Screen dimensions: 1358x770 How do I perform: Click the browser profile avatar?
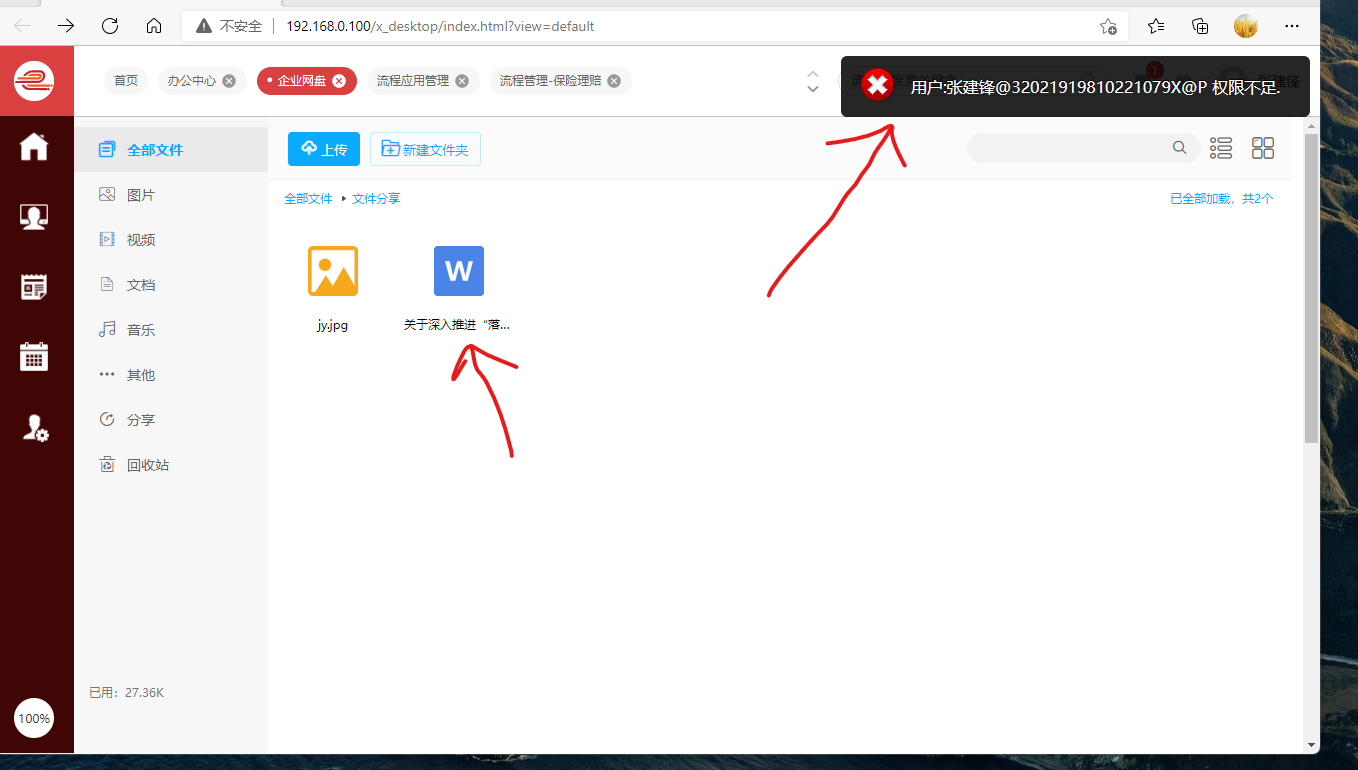coord(1245,26)
